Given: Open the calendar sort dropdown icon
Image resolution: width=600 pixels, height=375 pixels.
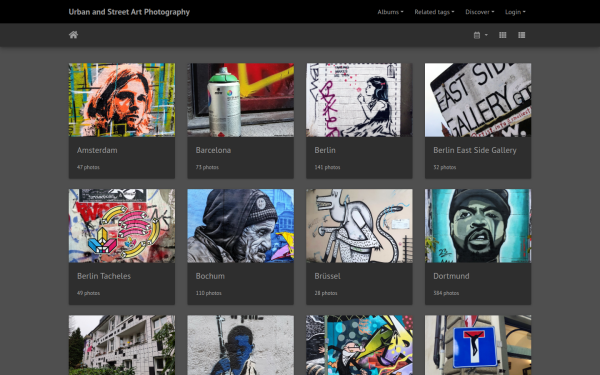Looking at the screenshot, I should coord(480,35).
